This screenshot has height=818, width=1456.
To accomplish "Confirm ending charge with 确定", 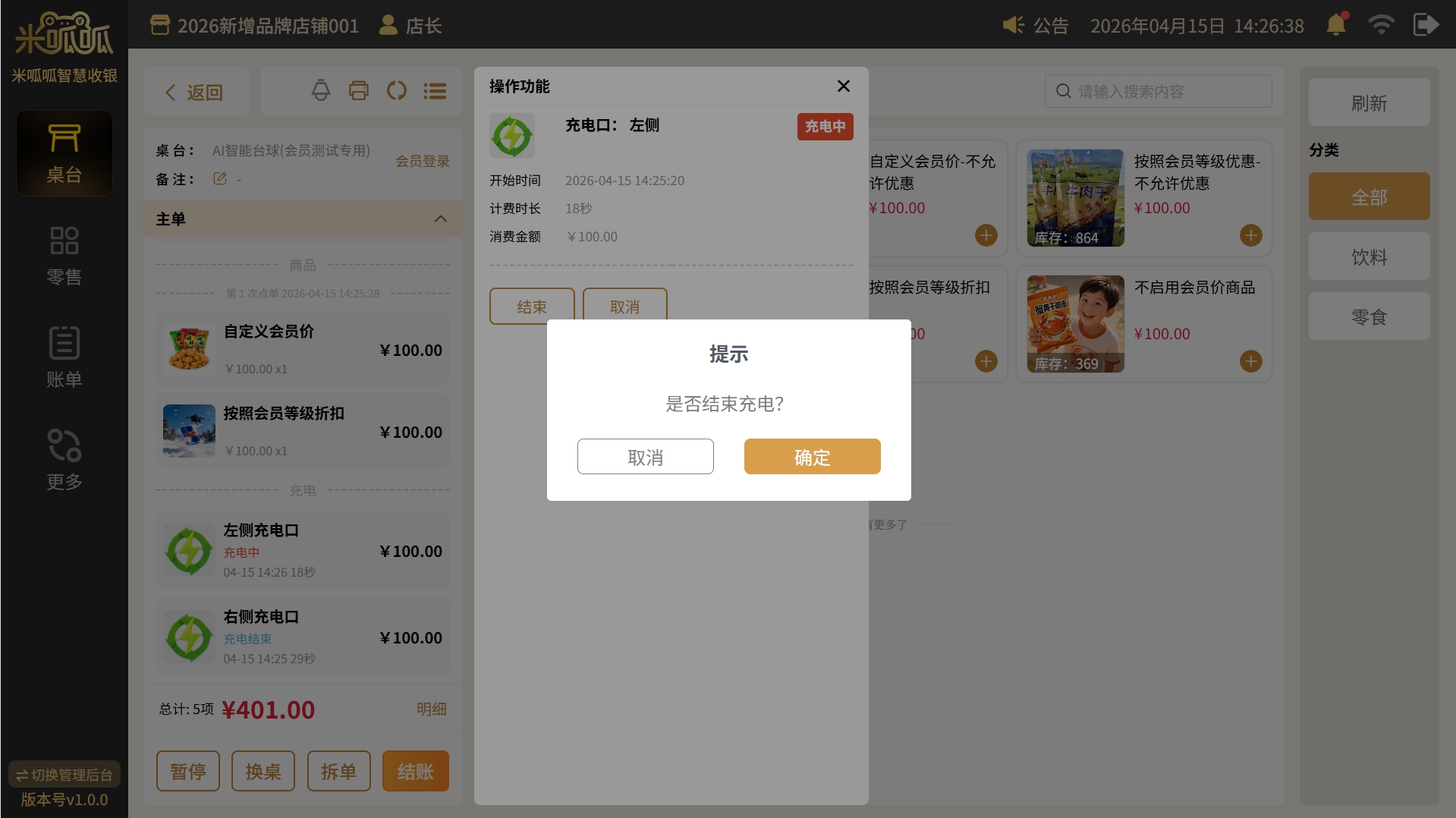I will pyautogui.click(x=812, y=457).
